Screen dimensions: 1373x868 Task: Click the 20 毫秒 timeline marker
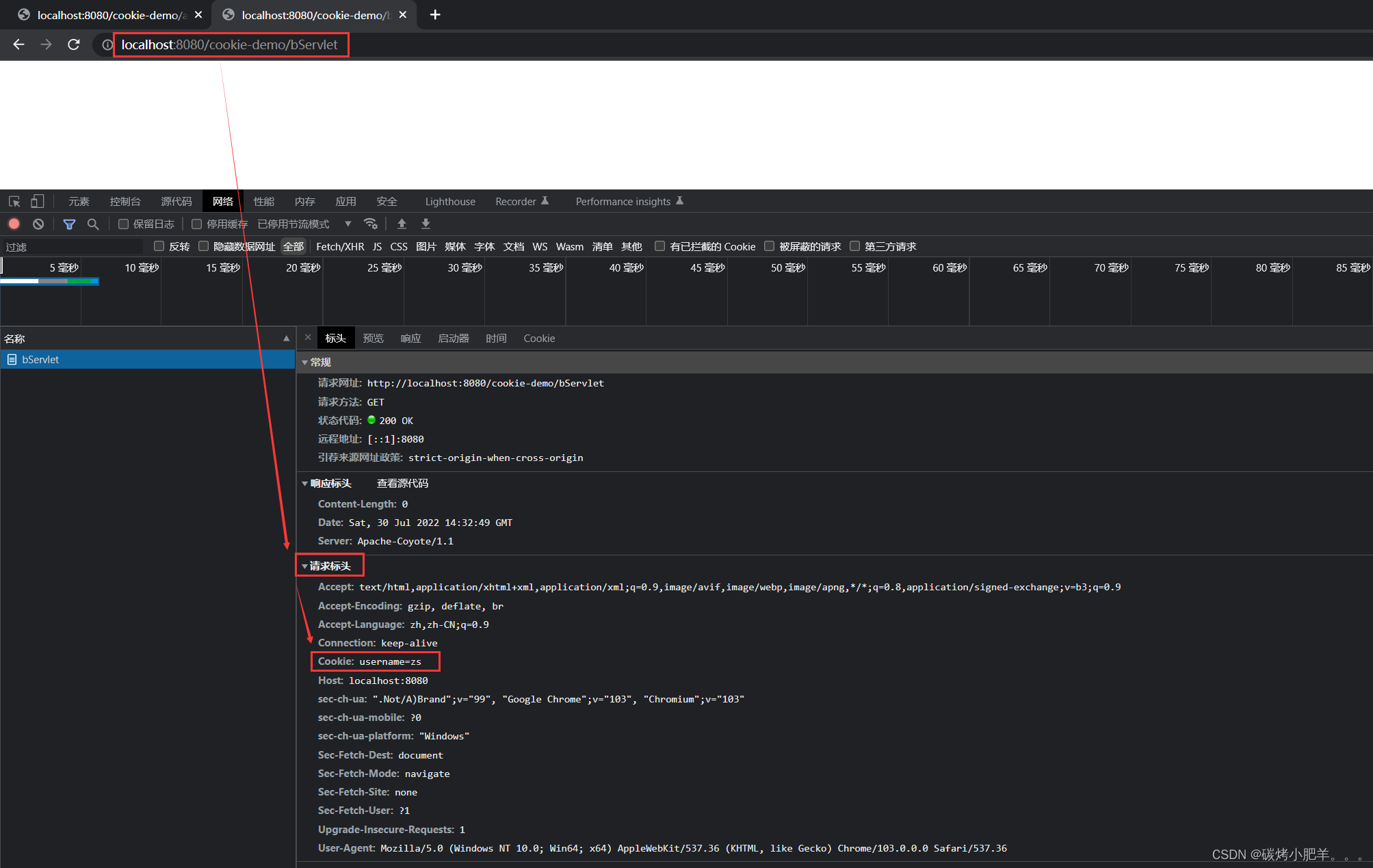point(303,267)
